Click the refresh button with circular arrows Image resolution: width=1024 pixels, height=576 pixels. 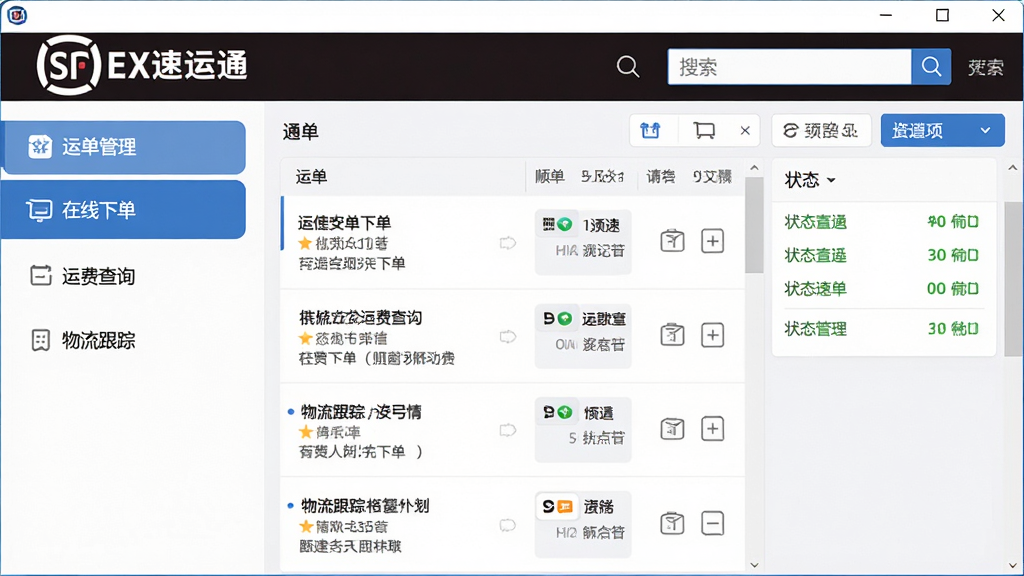click(822, 131)
